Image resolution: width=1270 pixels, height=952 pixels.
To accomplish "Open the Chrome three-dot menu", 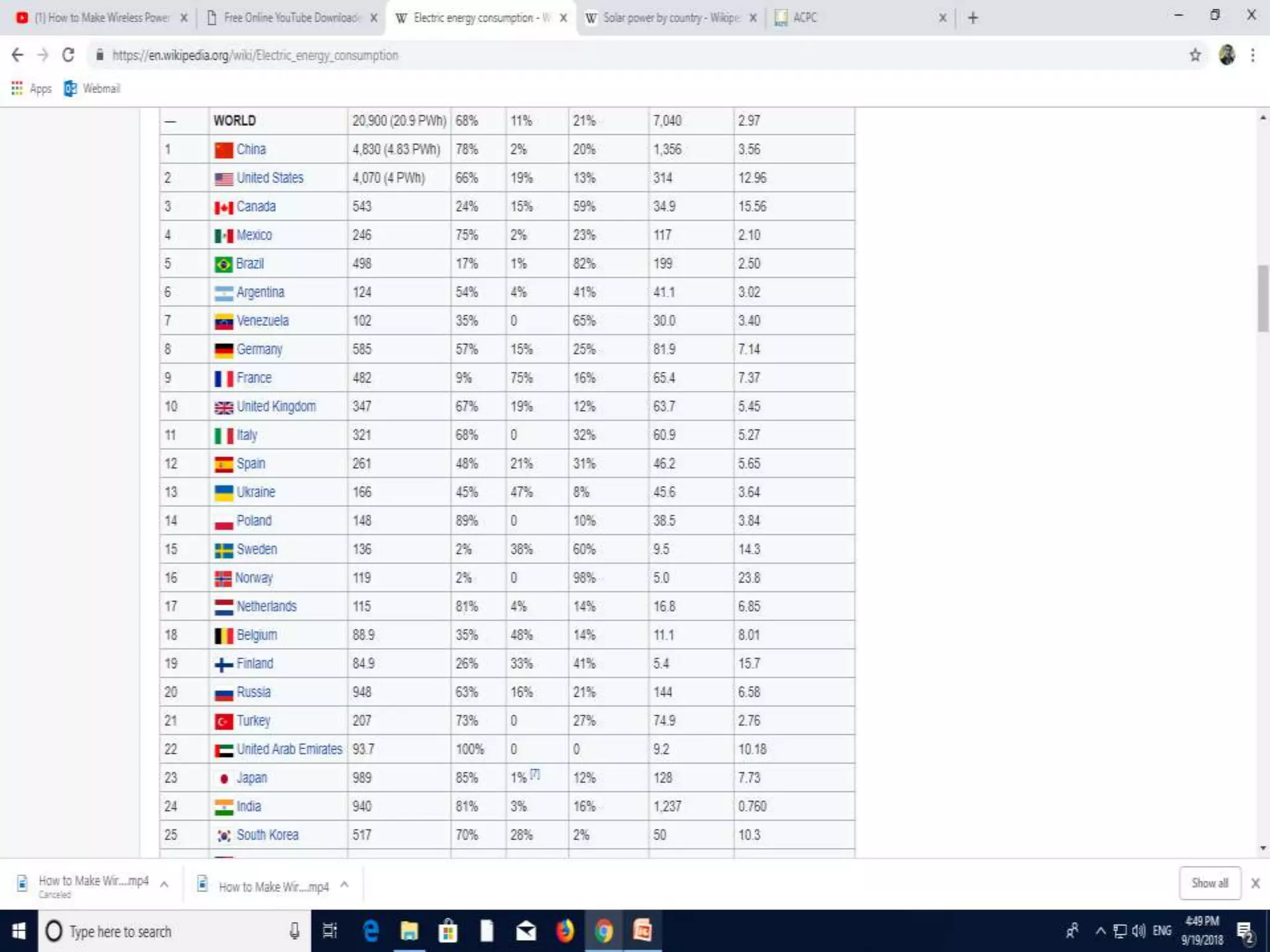I will (x=1253, y=55).
